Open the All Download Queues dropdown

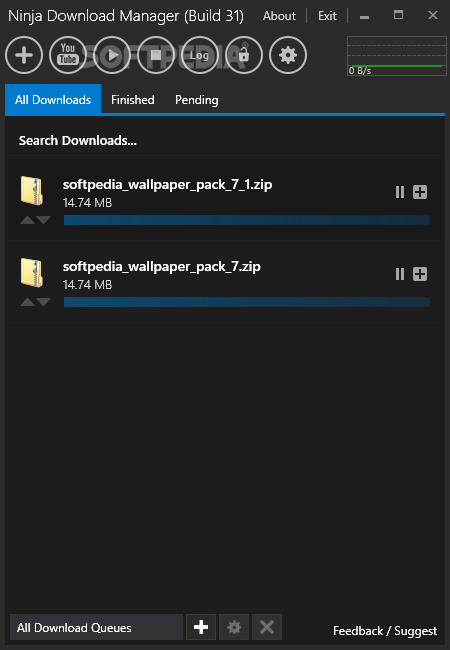[x=96, y=628]
